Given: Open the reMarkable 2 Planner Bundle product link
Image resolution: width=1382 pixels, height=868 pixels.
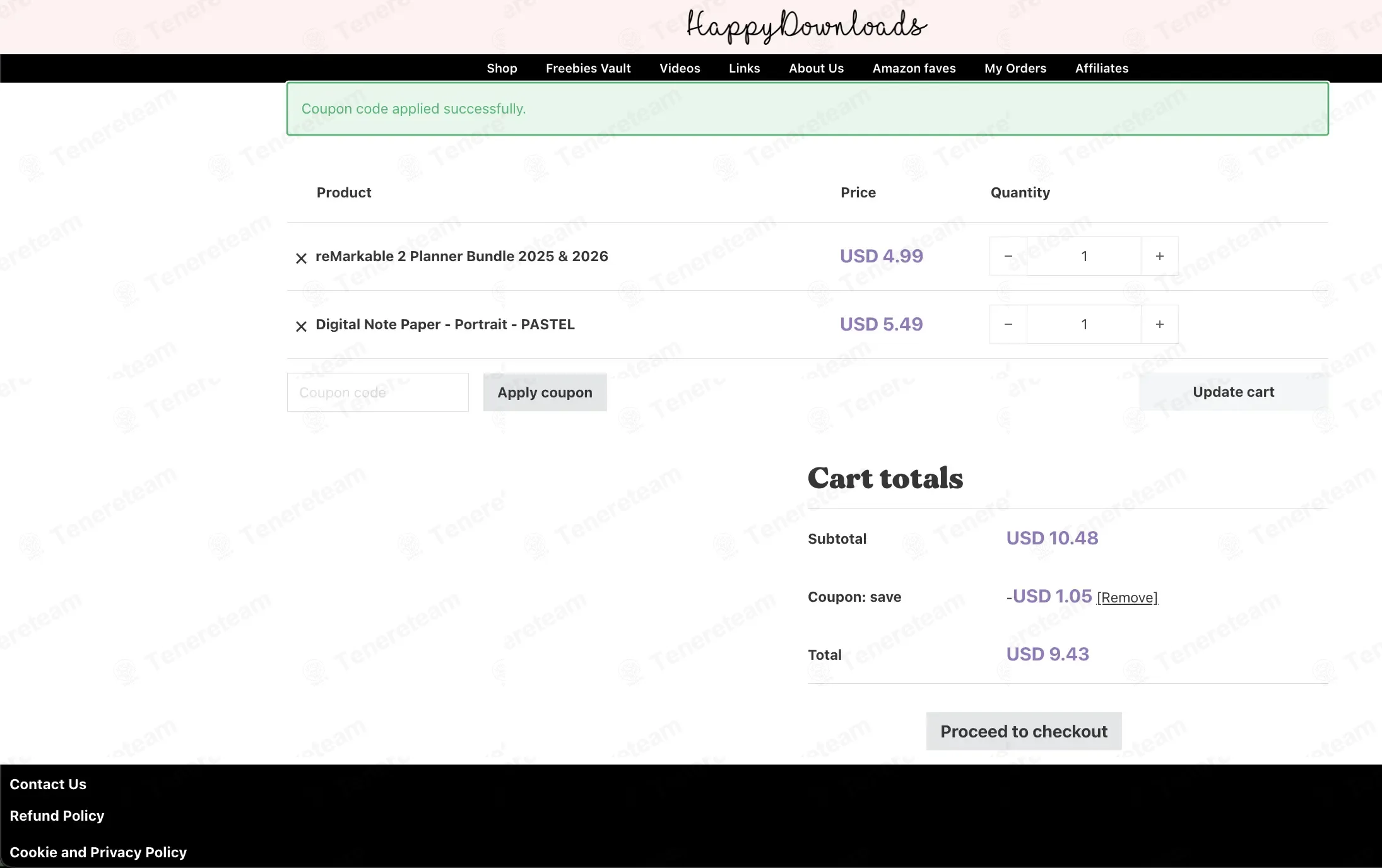Looking at the screenshot, I should point(461,256).
